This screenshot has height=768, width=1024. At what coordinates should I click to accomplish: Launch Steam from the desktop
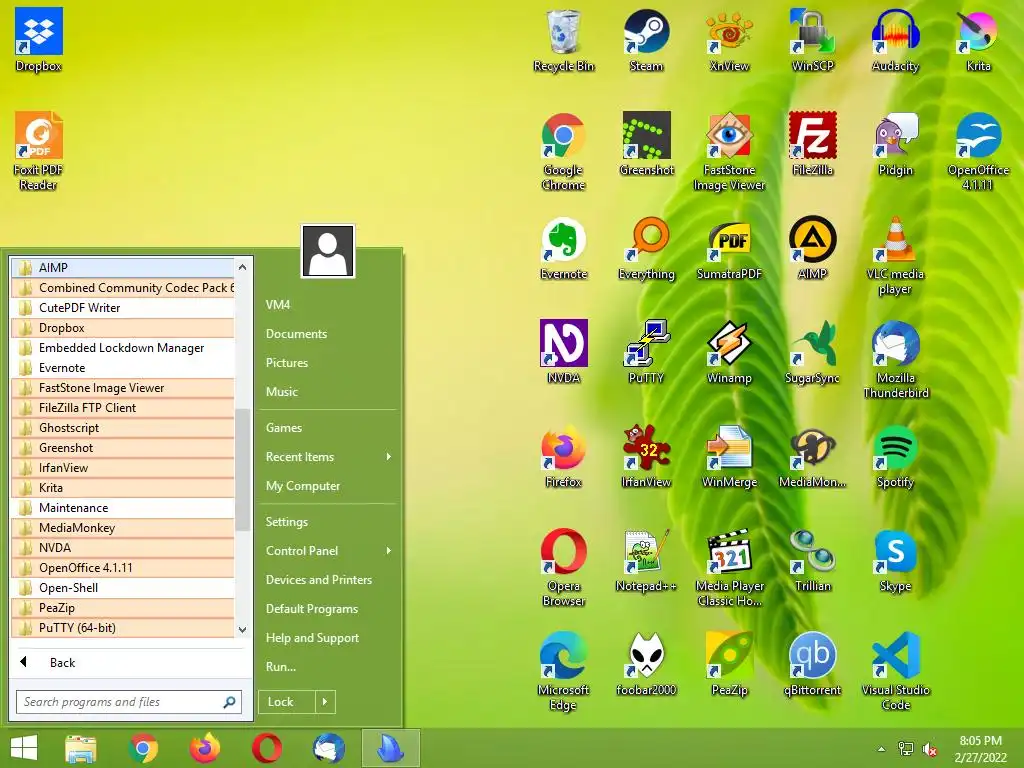coord(647,40)
